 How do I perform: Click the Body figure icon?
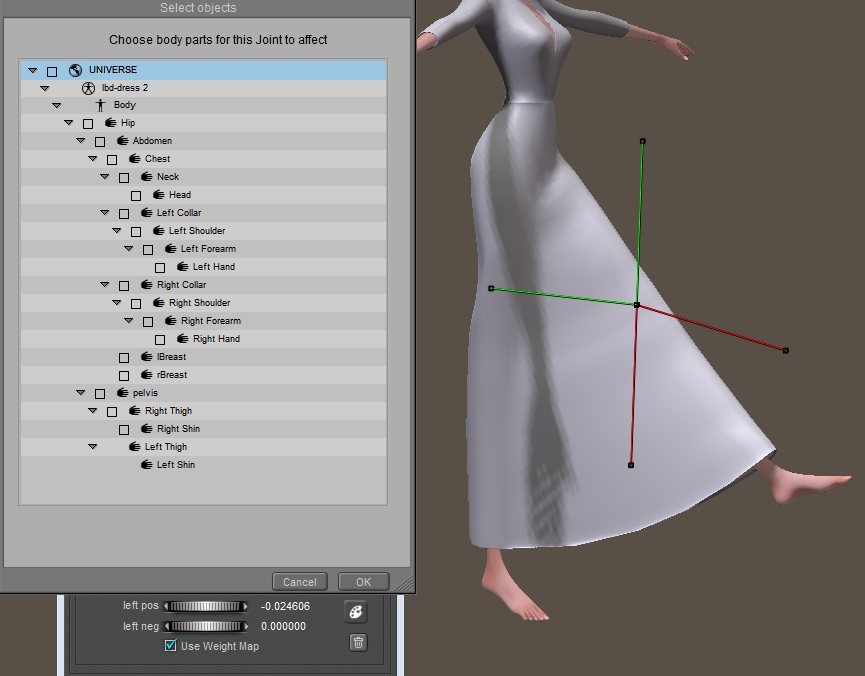[100, 105]
